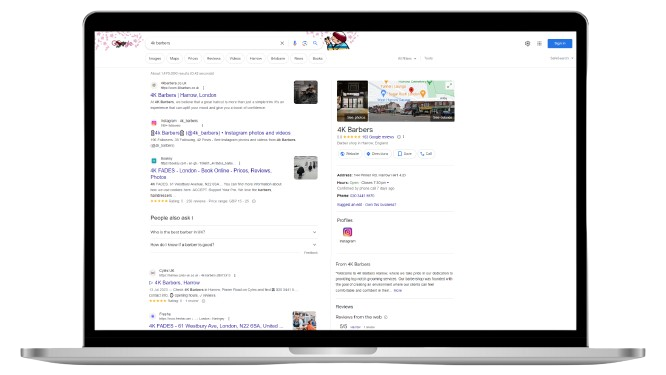Click the magnifying glass search icon
Screen dimensions: 666x375
coord(315,43)
